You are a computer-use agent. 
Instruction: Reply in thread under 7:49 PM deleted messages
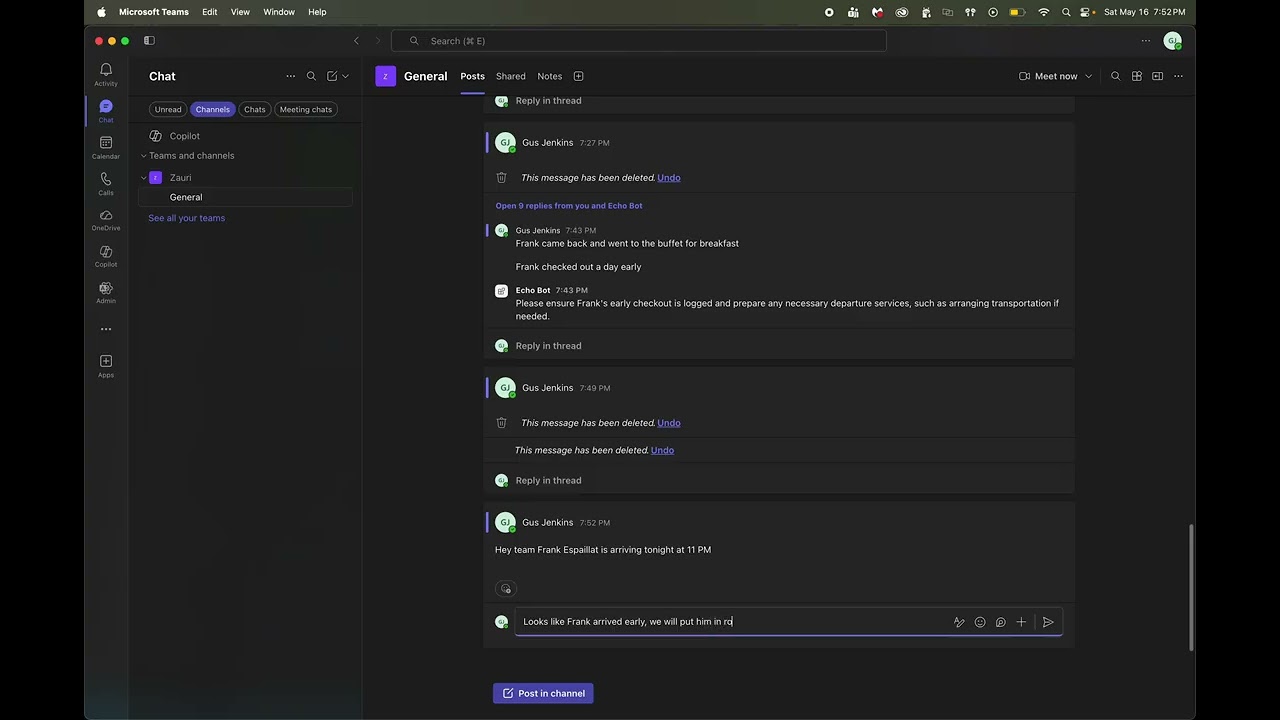tap(548, 481)
